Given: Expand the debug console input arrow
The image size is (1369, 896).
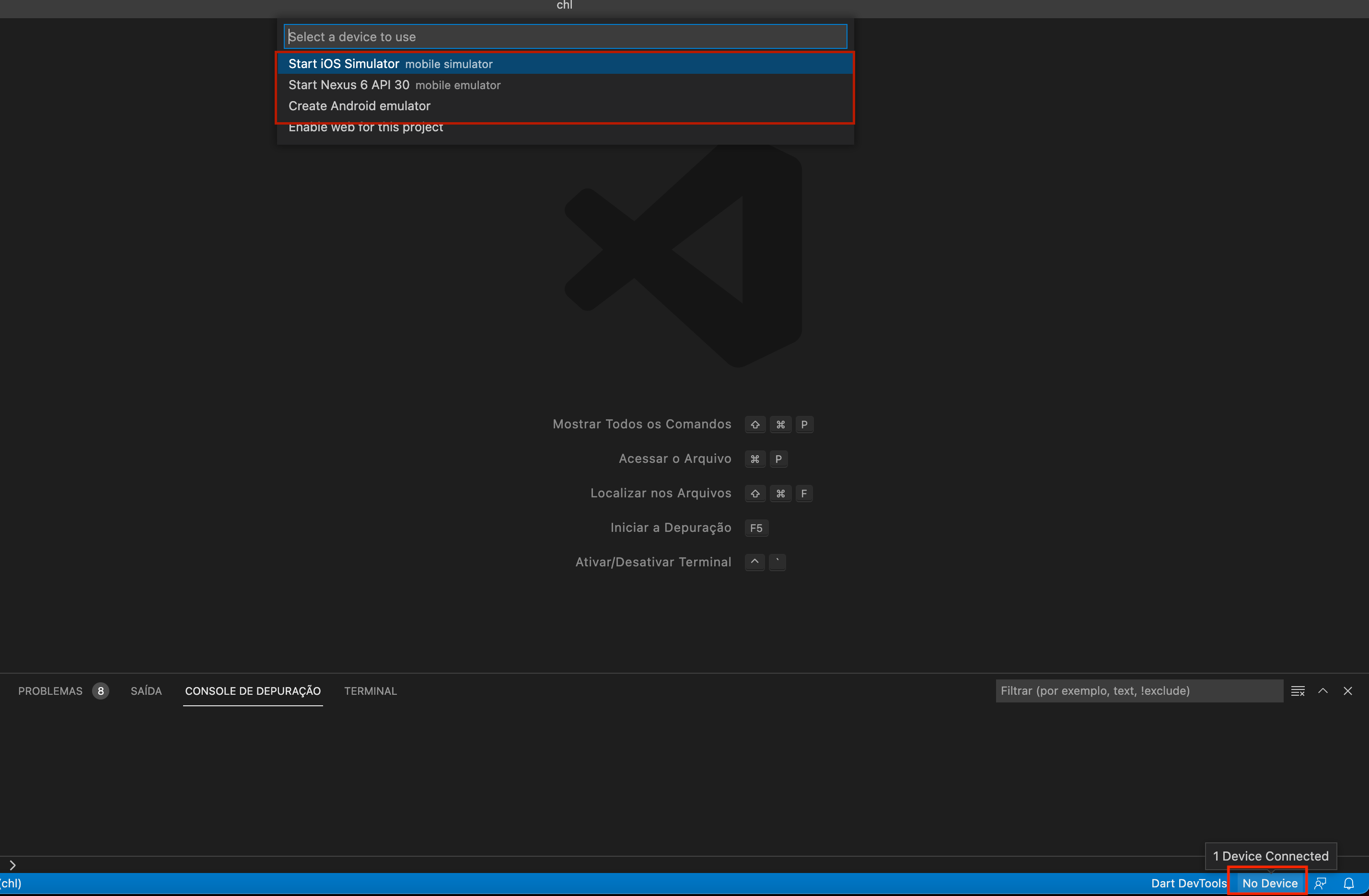Looking at the screenshot, I should (12, 864).
